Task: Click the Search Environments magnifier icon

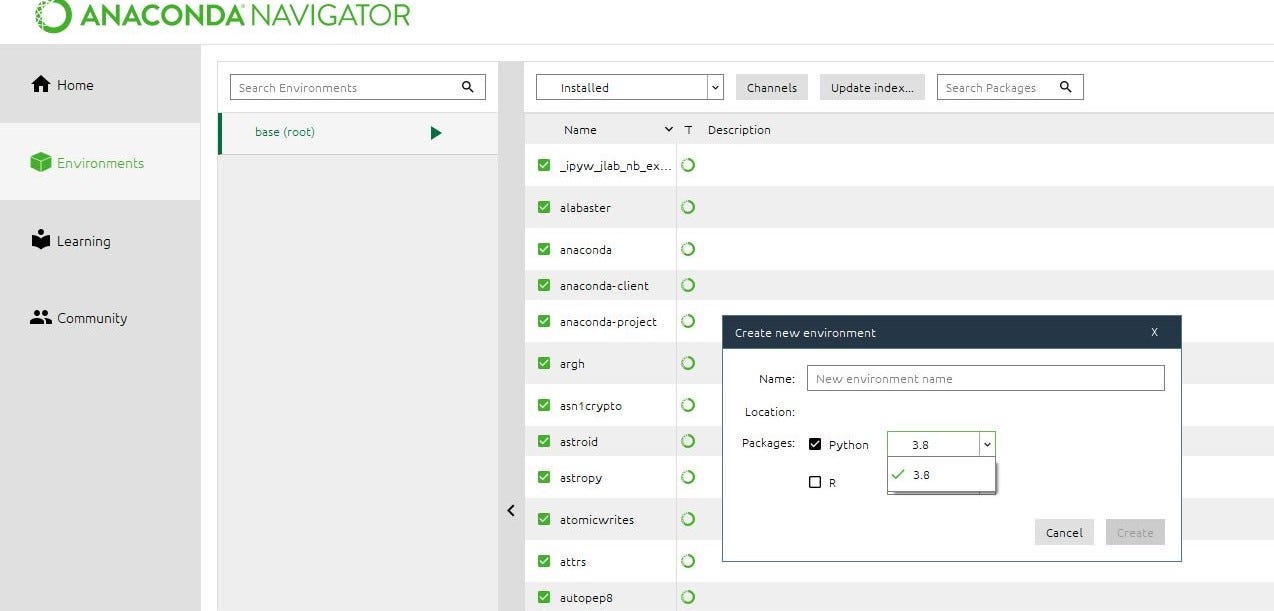Action: pos(468,87)
